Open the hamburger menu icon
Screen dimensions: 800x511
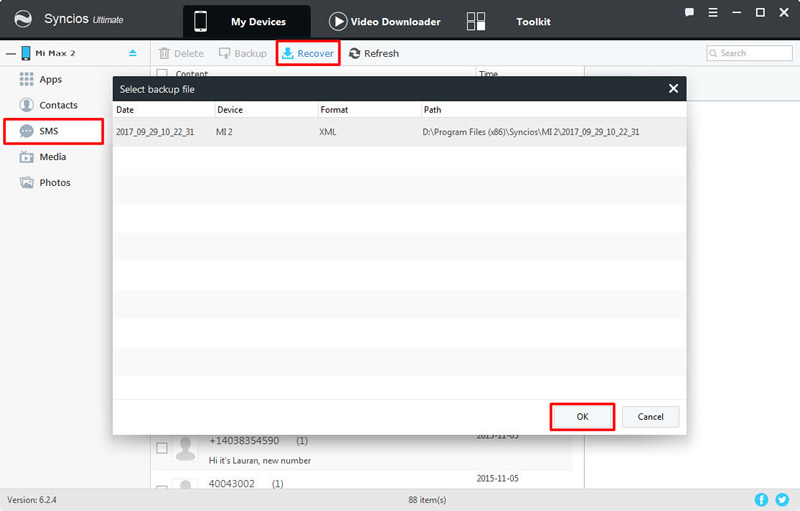click(713, 13)
